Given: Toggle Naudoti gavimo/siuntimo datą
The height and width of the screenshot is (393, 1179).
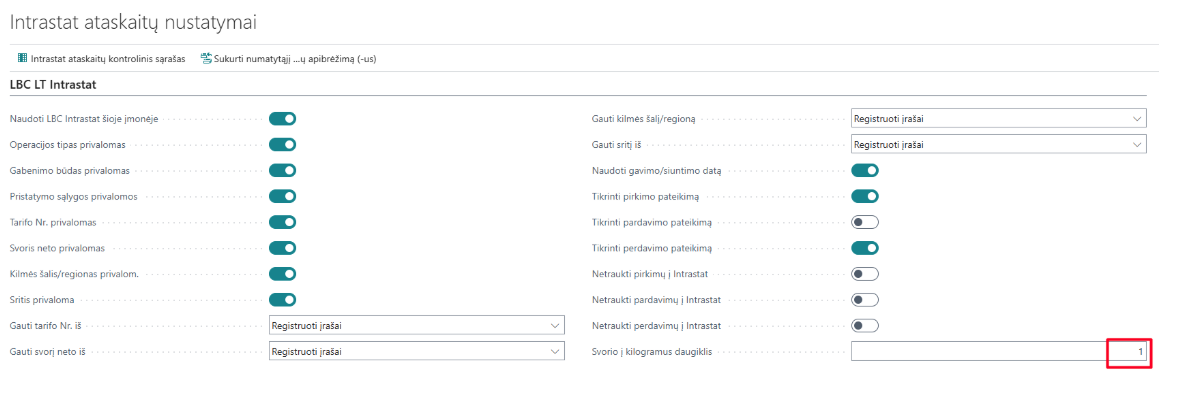Looking at the screenshot, I should click(x=865, y=171).
